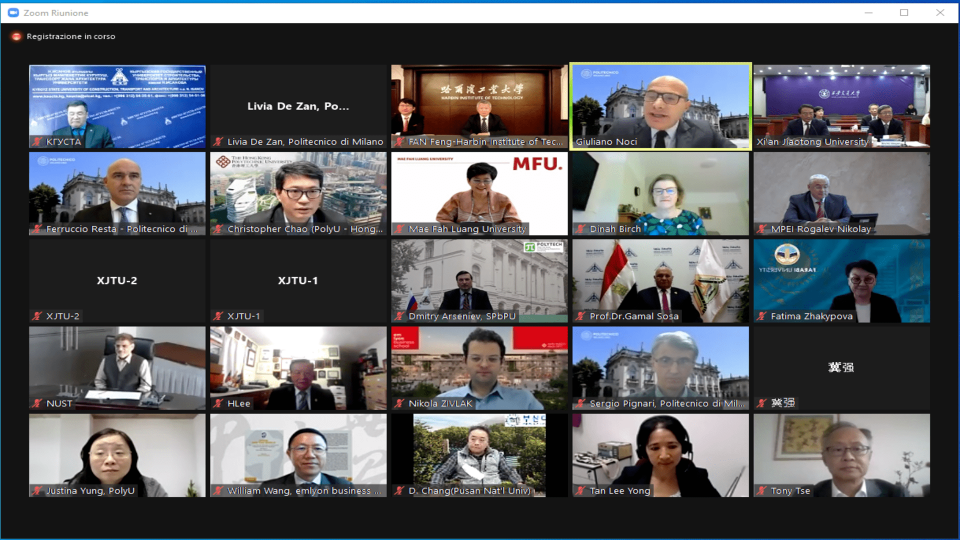Image resolution: width=960 pixels, height=540 pixels.
Task: Click muted mic icon next to Nikola ZIVLAK
Action: tap(399, 404)
